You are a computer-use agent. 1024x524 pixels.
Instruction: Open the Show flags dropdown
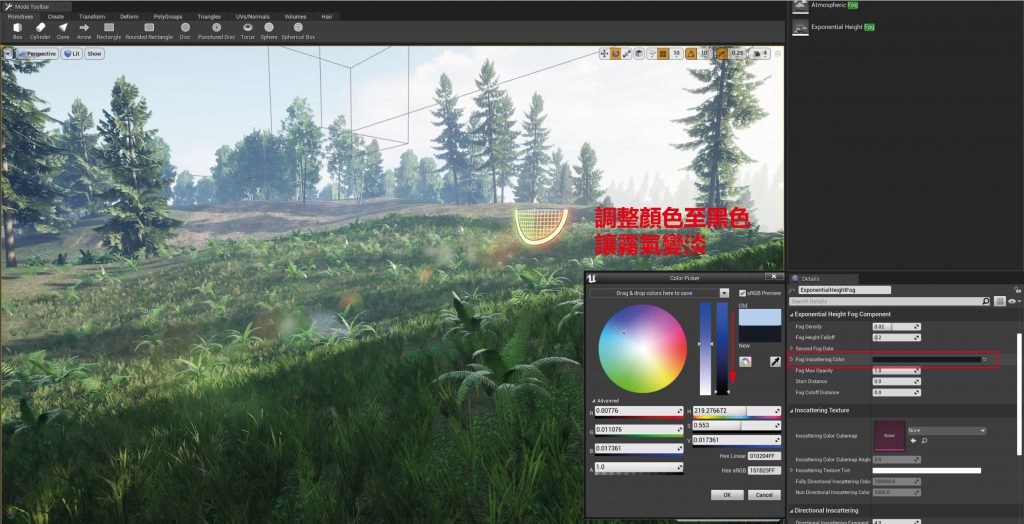(95, 54)
